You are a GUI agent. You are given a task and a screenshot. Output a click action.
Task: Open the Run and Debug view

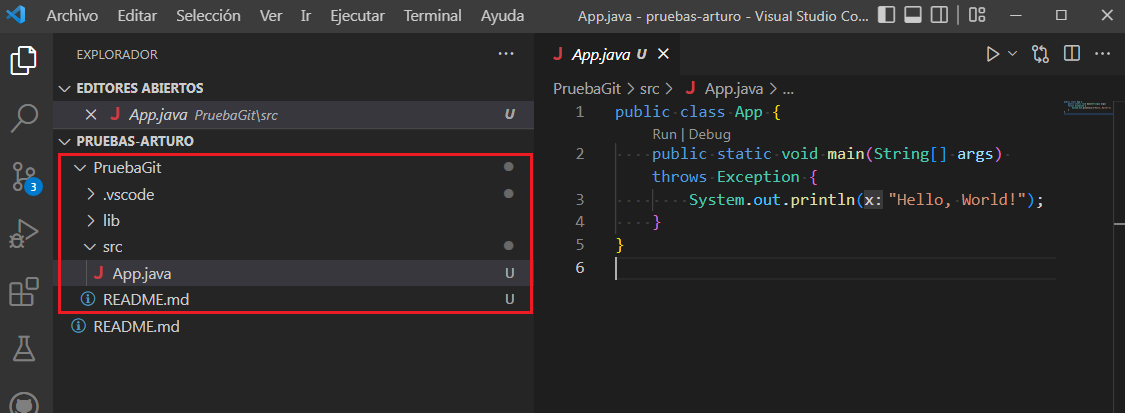[x=24, y=234]
